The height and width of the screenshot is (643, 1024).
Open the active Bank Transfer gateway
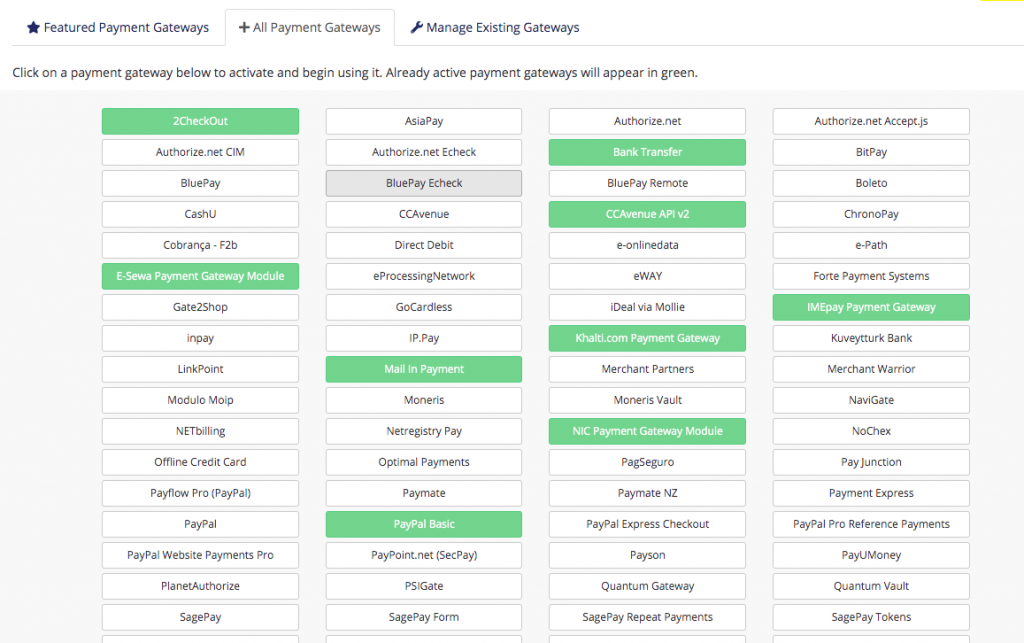tap(647, 152)
